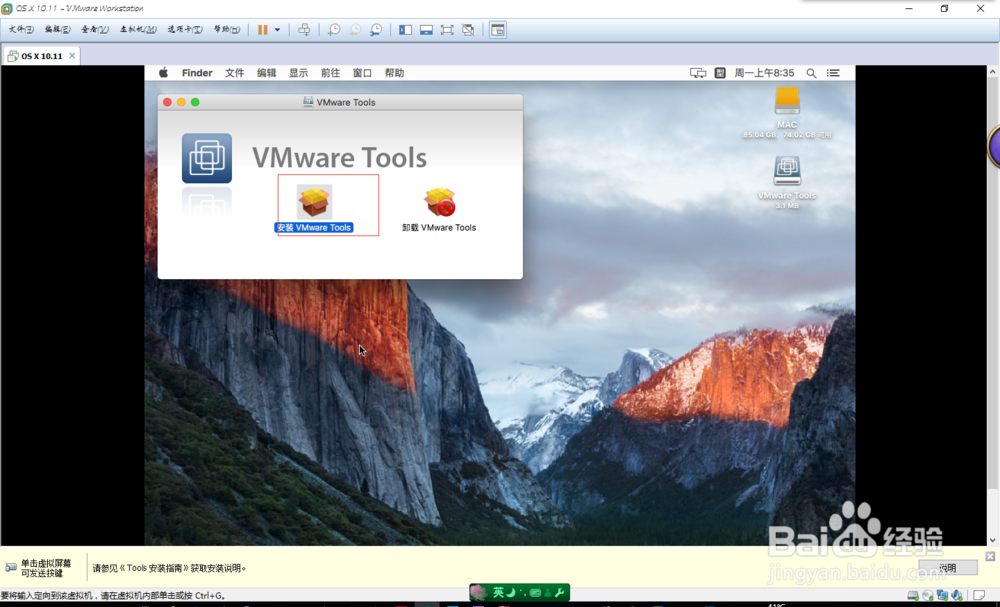Image resolution: width=1000 pixels, height=607 pixels.
Task: Open the 编辑 menu in VMware Workstation
Action: 57,29
